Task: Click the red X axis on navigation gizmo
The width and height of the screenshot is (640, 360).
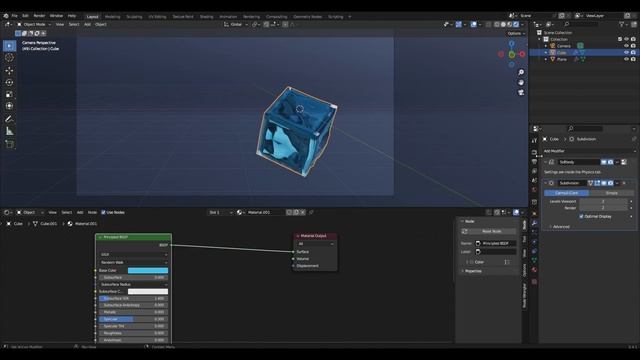Action: tap(522, 54)
